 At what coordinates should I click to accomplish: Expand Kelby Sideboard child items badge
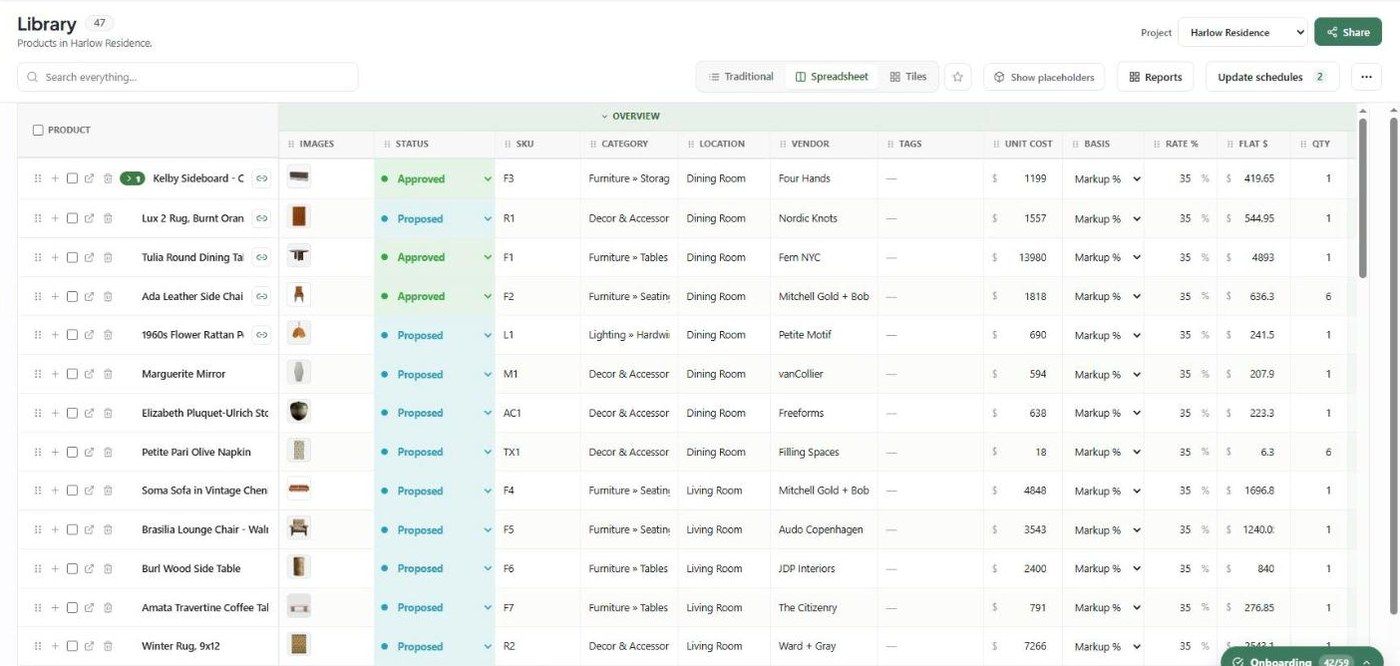pyautogui.click(x=132, y=179)
